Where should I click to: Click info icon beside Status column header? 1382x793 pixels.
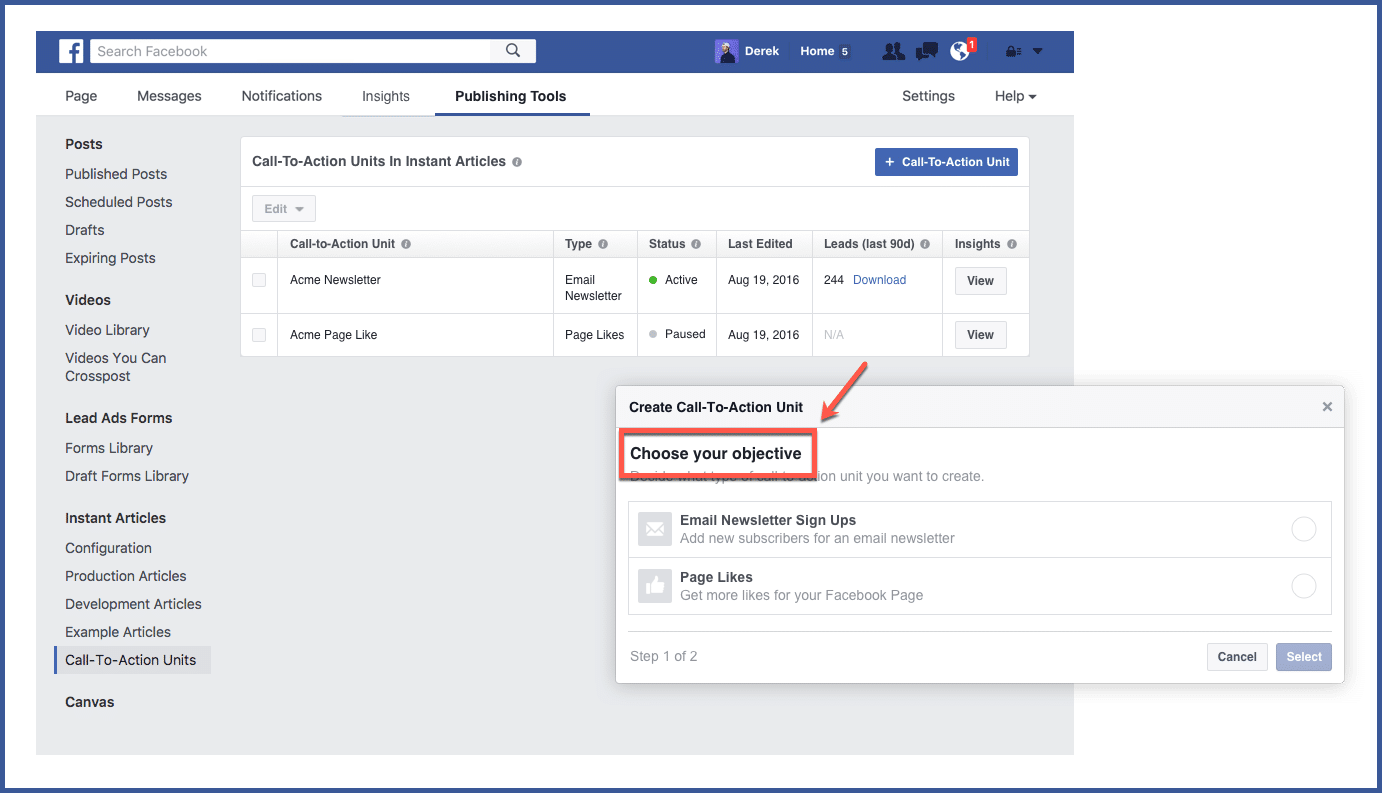(x=696, y=244)
